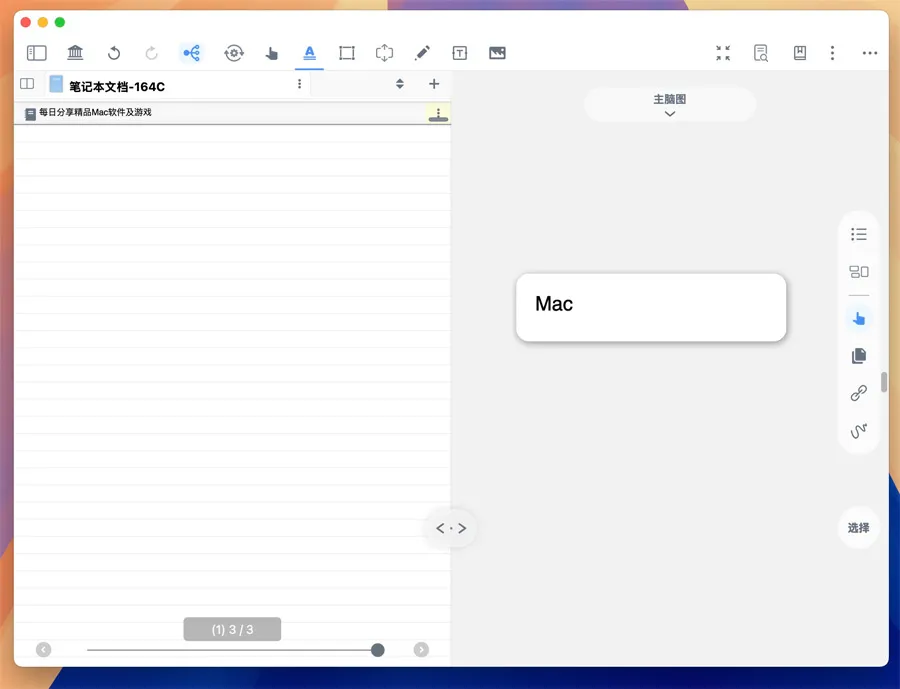The height and width of the screenshot is (689, 900).
Task: Select the image insert tool
Action: [x=497, y=53]
